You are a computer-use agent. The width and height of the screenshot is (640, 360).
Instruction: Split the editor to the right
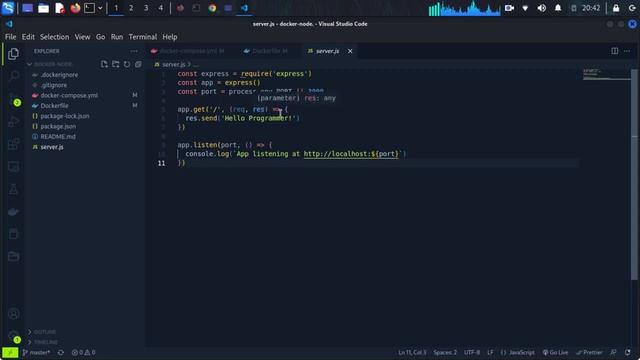[x=614, y=51]
